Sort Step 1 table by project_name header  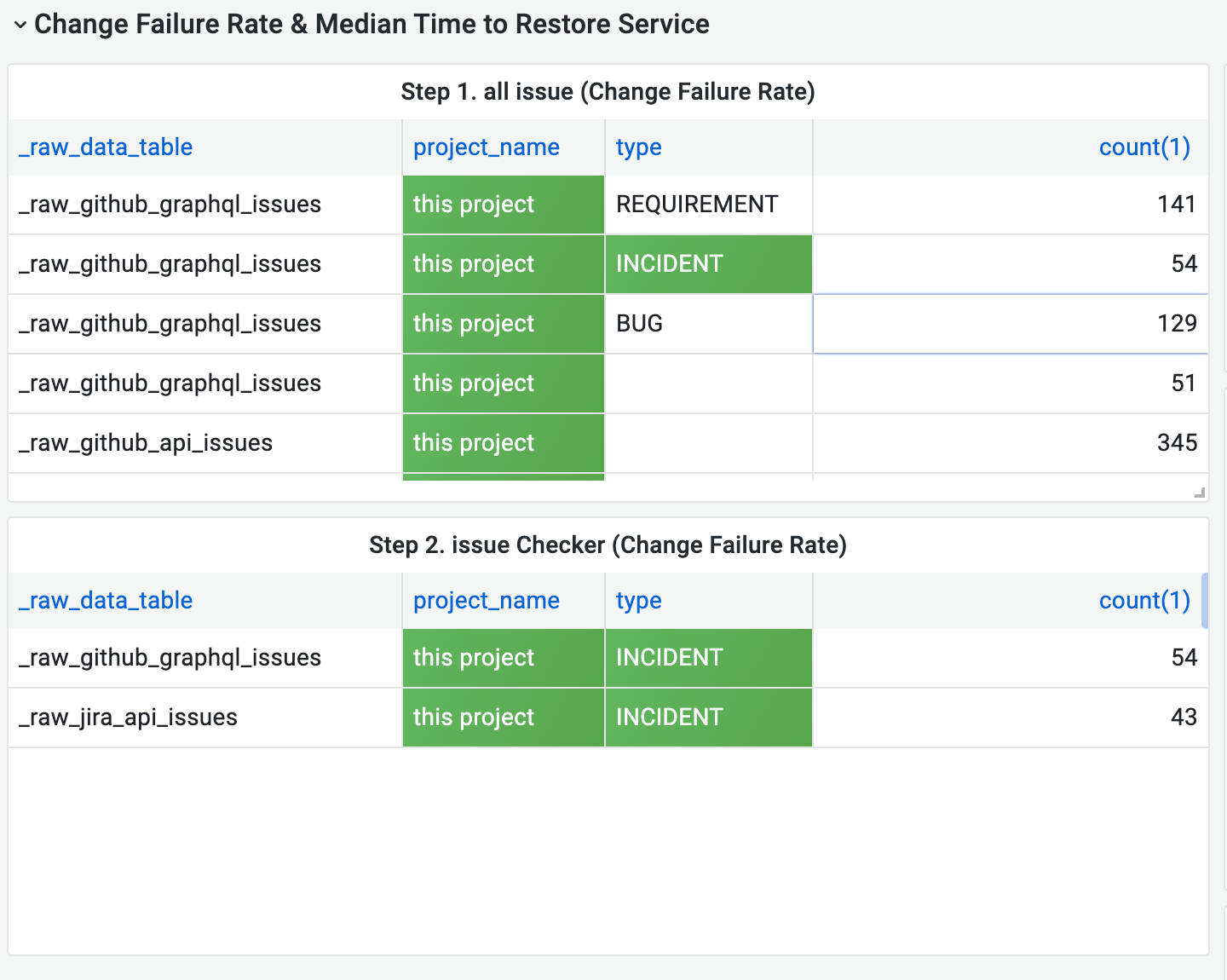[x=486, y=147]
